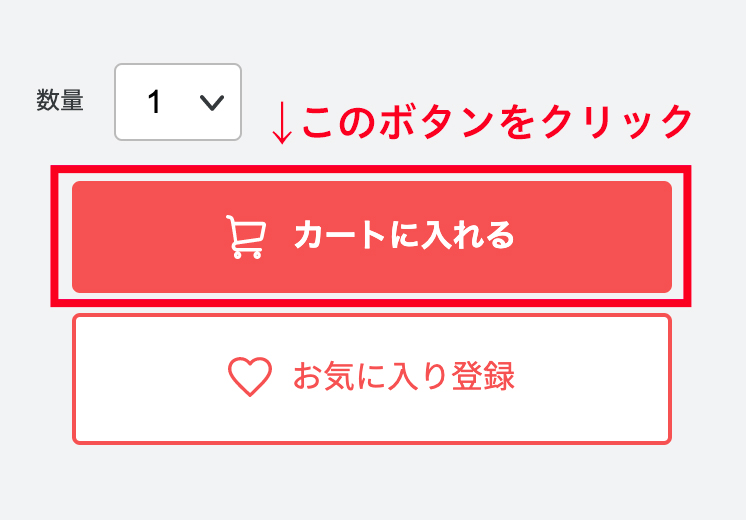The height and width of the screenshot is (520, 746).
Task: Click the chevron arrow in quantity selector
Action: pyautogui.click(x=212, y=102)
